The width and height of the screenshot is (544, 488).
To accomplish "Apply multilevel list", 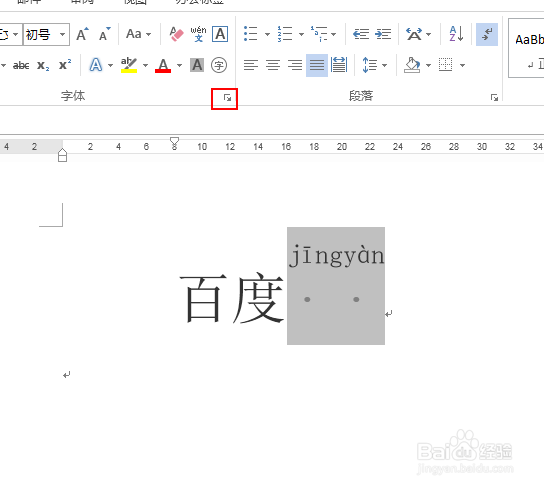I will click(x=319, y=34).
